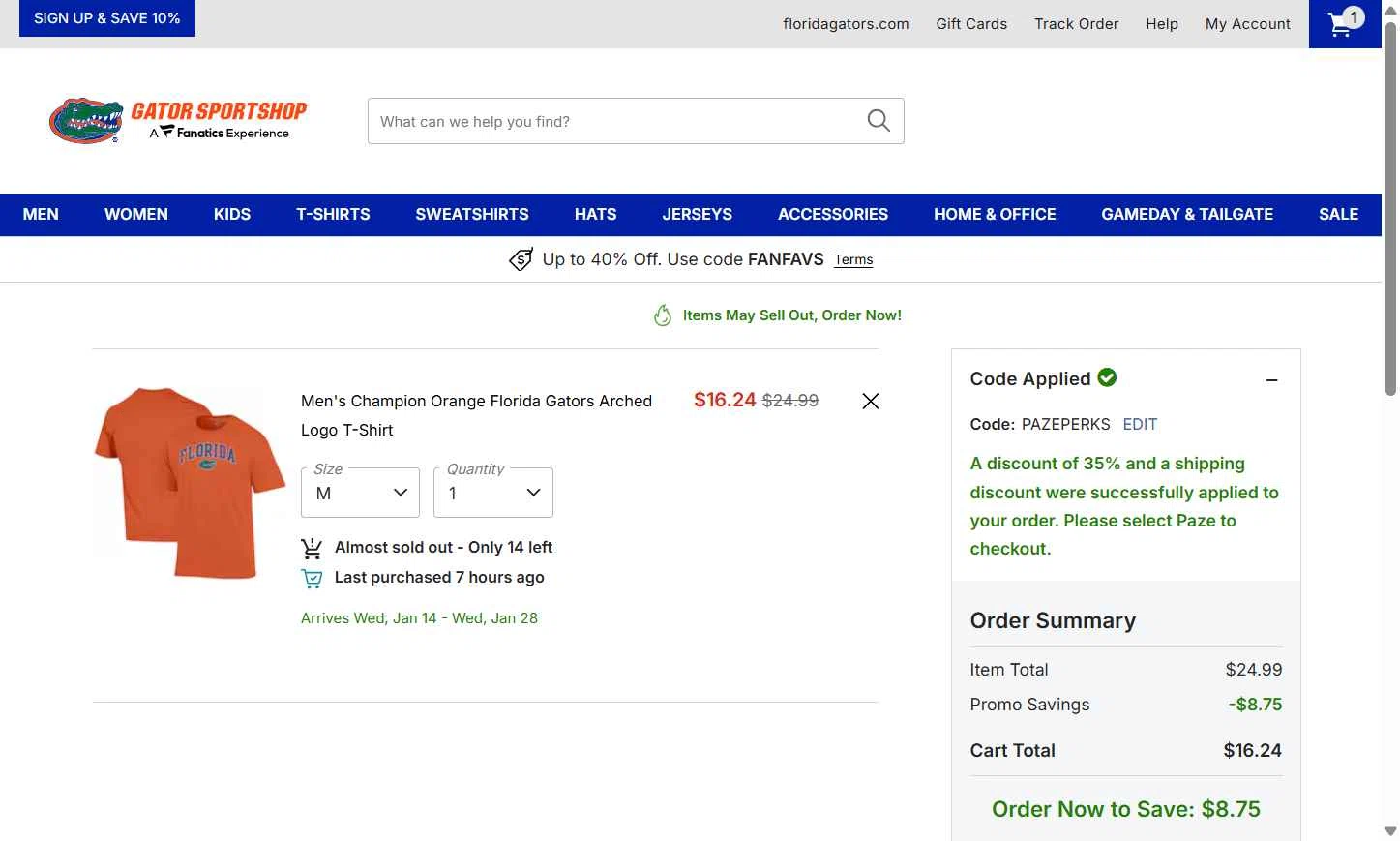This screenshot has width=1400, height=841.
Task: Remove the T-shirt with X icon
Action: tap(871, 401)
